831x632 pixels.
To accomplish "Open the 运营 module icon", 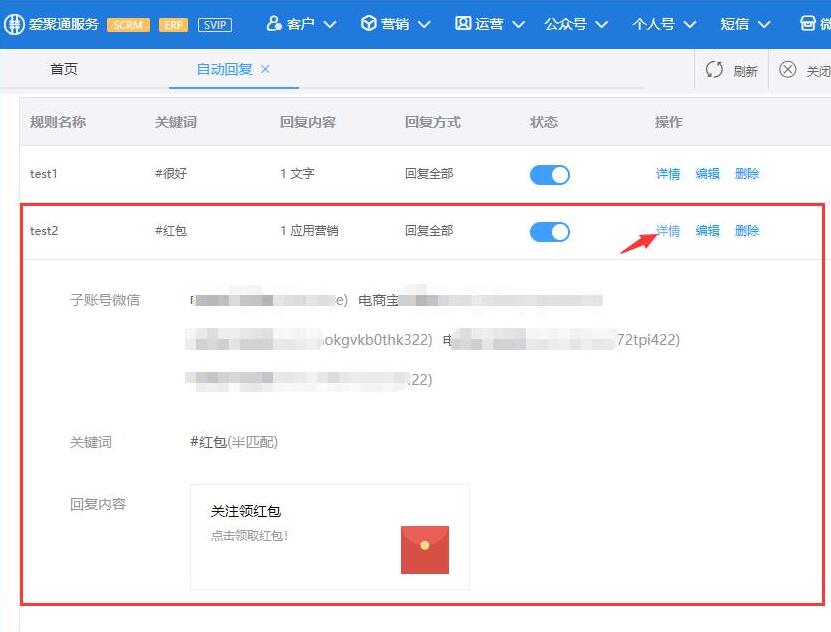I will [464, 21].
